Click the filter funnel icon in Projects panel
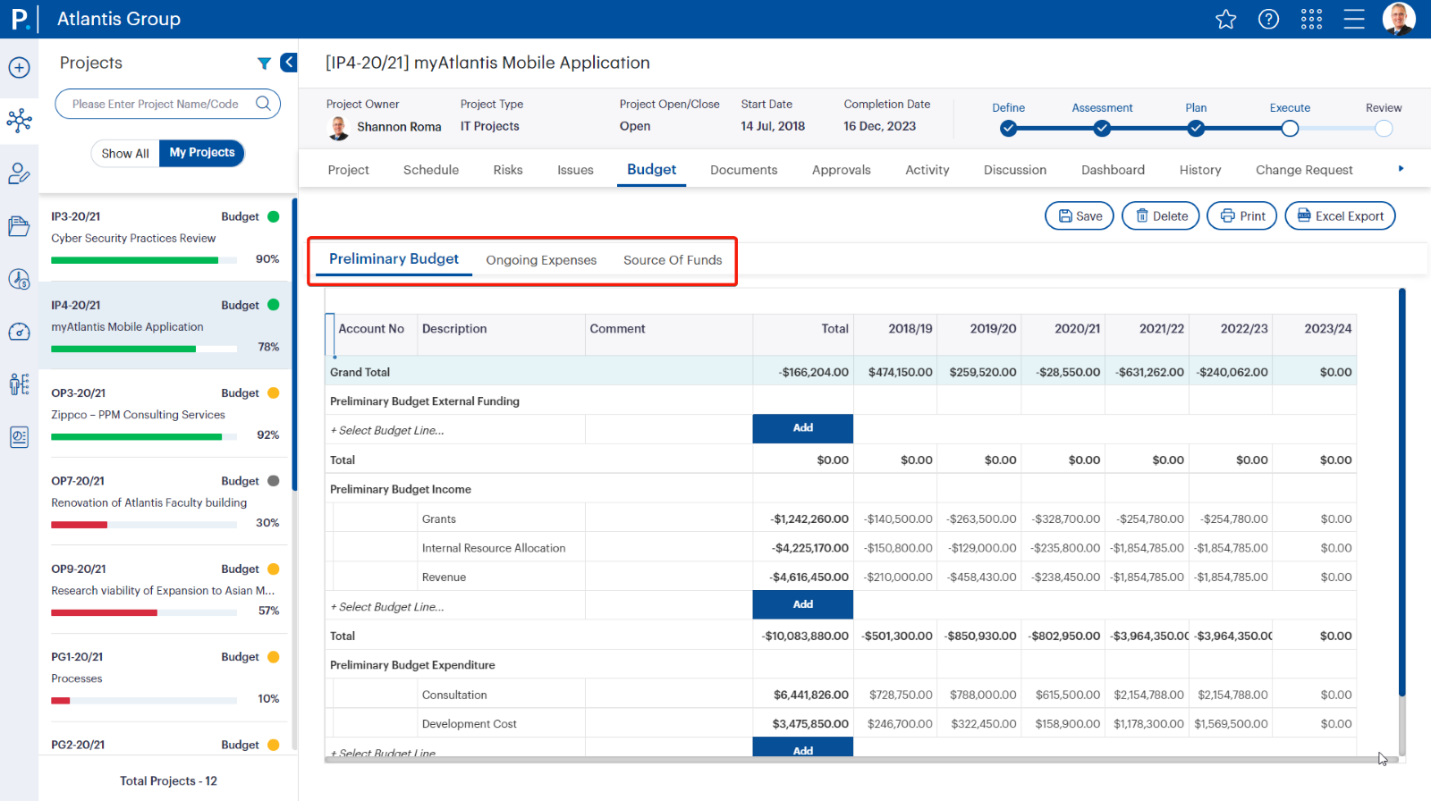Image resolution: width=1431 pixels, height=801 pixels. pyautogui.click(x=264, y=63)
